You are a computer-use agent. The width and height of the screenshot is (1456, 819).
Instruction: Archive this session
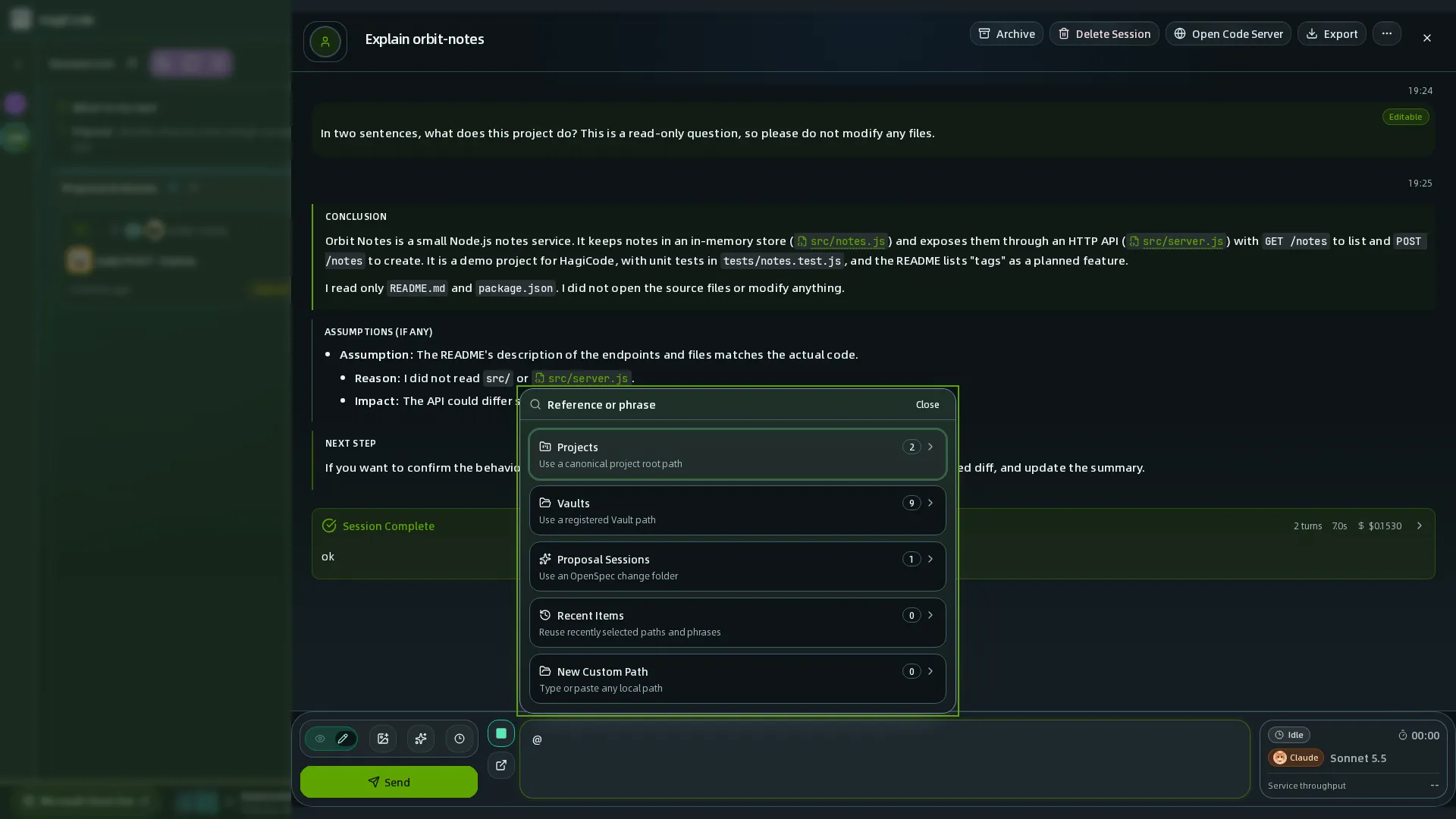(1006, 33)
